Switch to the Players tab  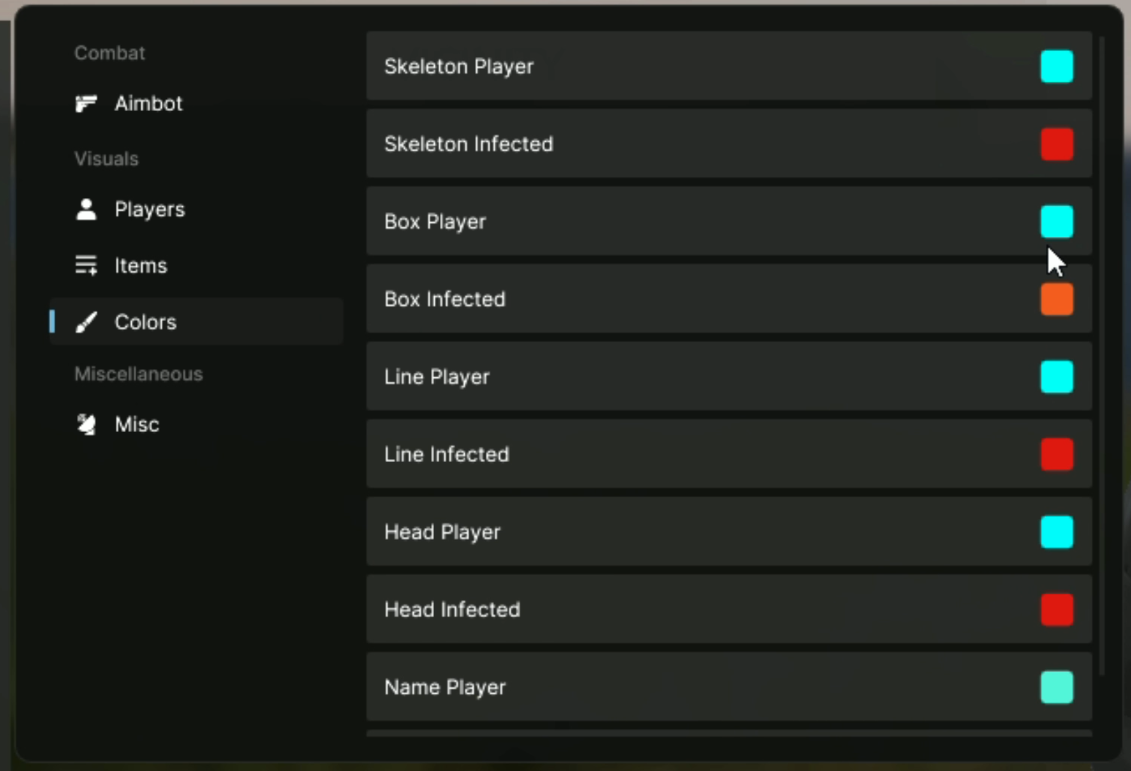coord(149,210)
